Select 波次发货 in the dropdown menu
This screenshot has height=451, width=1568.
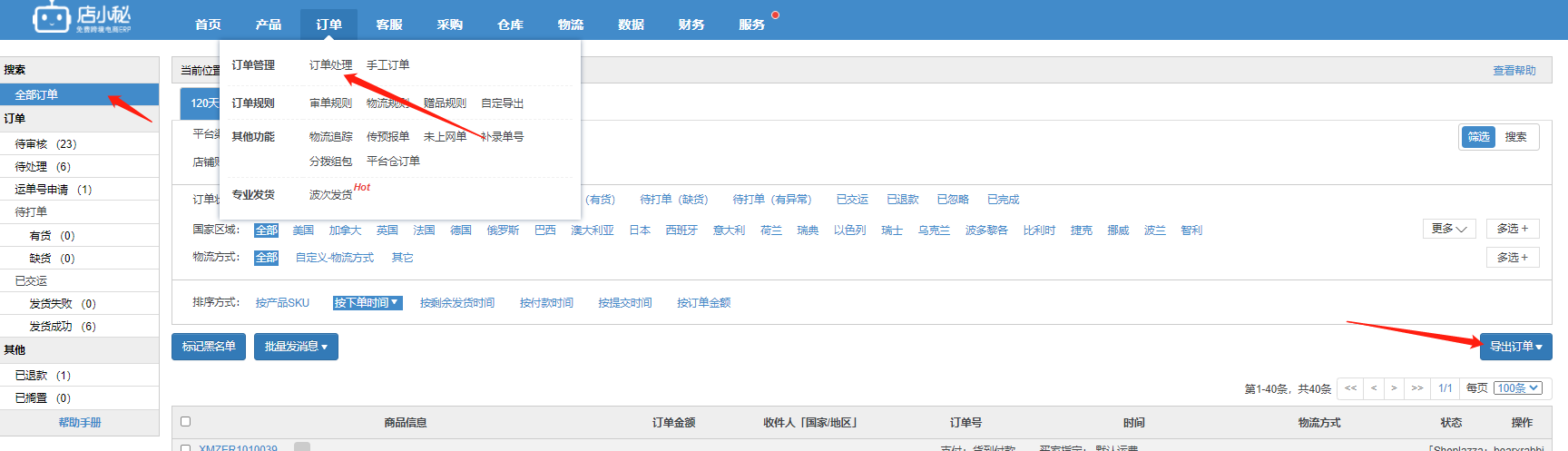point(330,195)
